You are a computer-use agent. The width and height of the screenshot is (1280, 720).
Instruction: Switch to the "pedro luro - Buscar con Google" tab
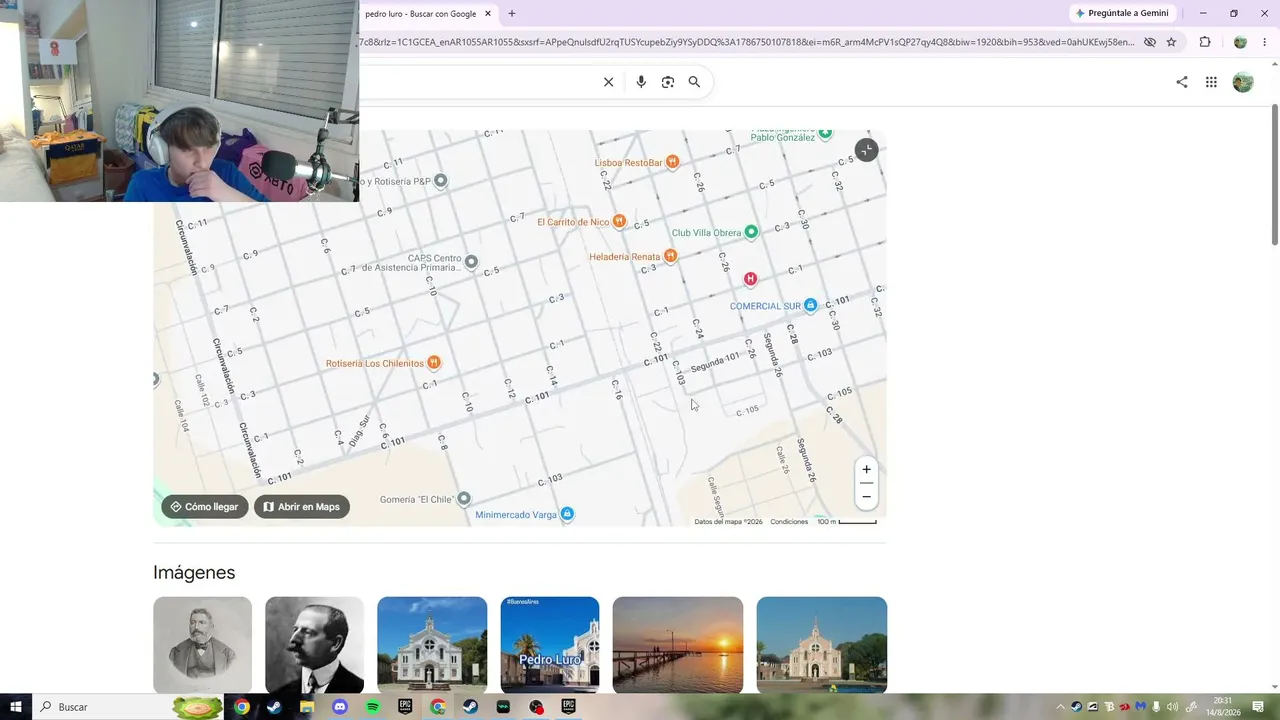point(420,14)
